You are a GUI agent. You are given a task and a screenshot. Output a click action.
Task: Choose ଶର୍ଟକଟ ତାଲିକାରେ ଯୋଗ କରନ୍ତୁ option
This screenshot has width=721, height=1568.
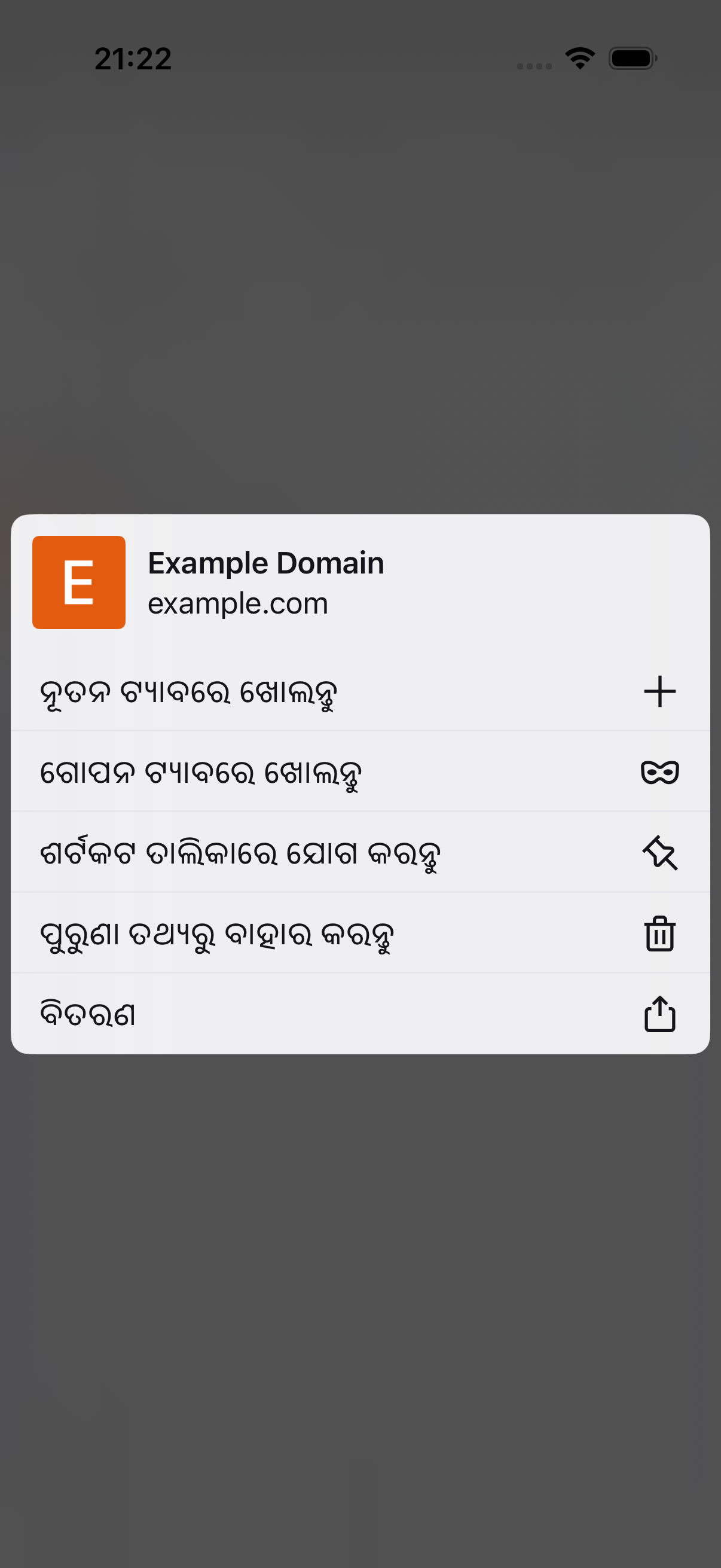click(x=360, y=852)
